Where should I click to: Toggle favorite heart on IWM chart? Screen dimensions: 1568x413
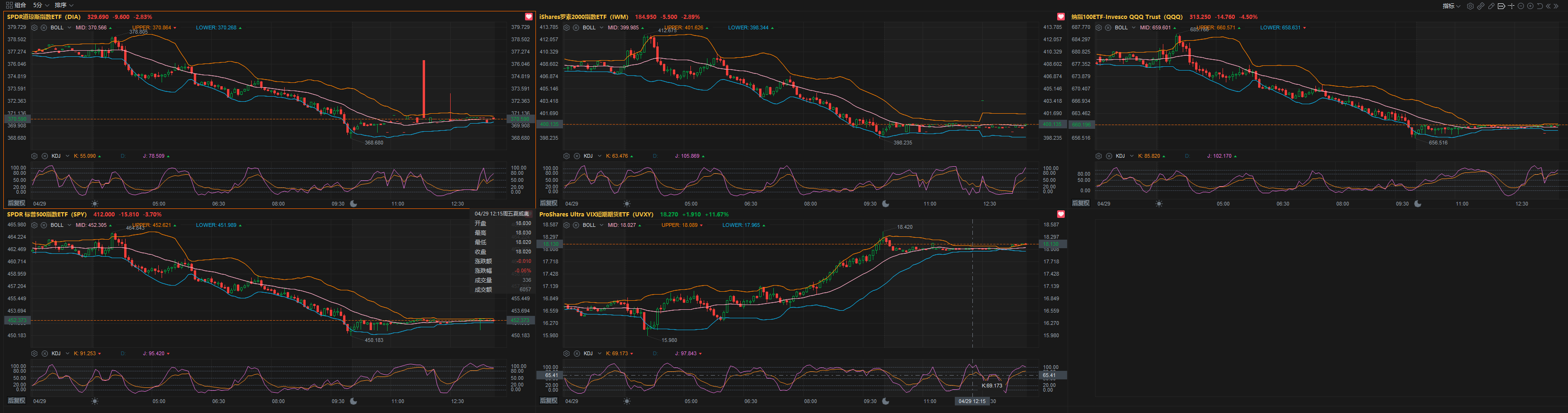coord(1060,17)
